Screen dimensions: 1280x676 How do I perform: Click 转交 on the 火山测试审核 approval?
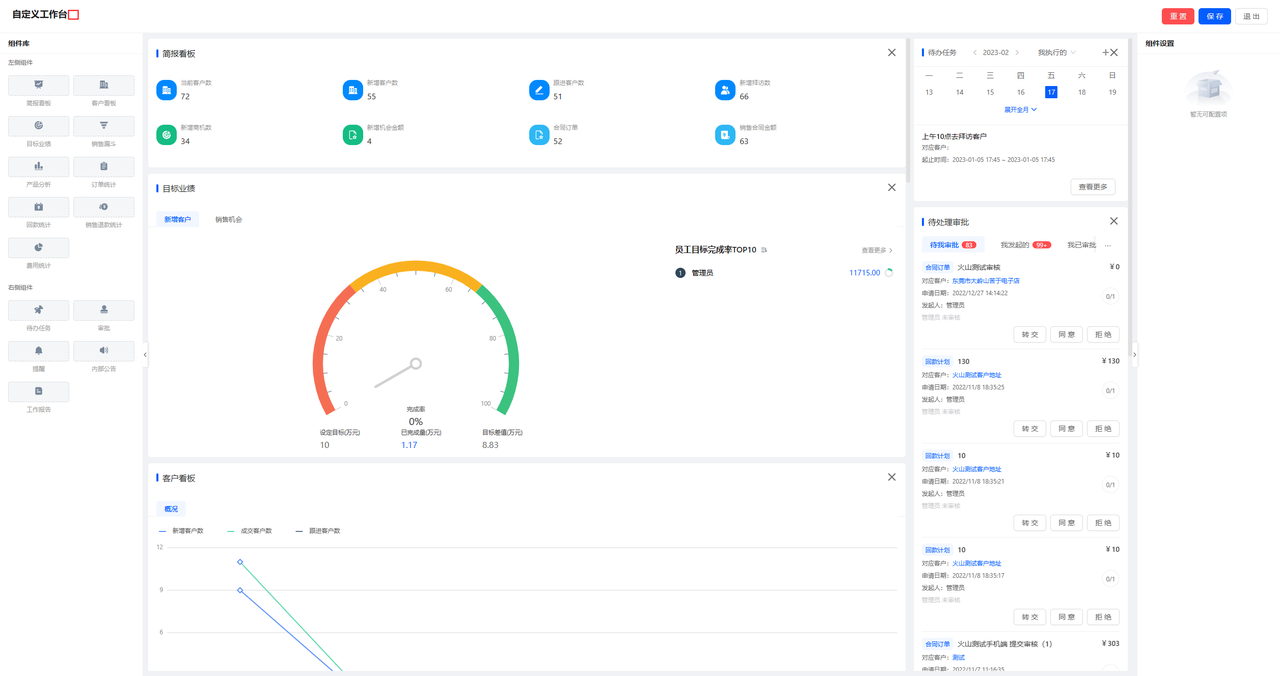click(x=1029, y=335)
